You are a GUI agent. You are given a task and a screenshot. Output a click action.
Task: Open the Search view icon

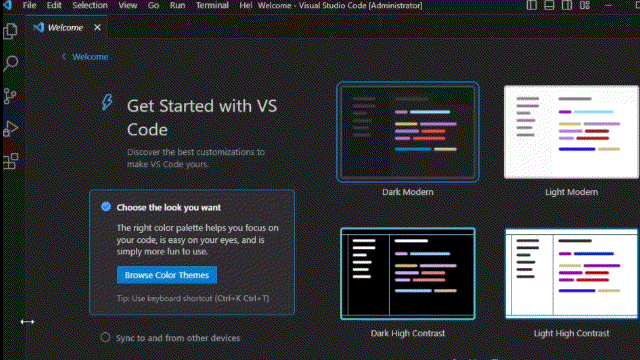pos(11,63)
